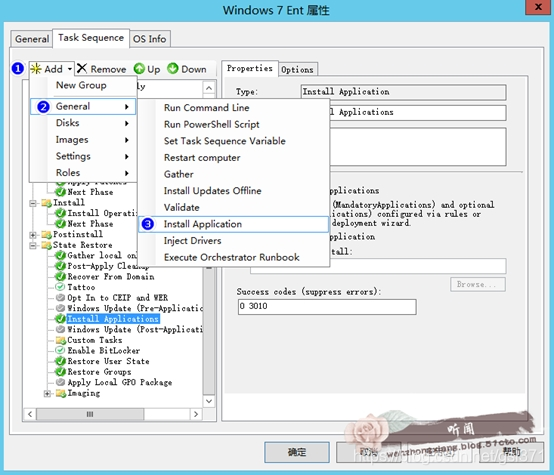
Task: Expand the Postinstall group node
Action: click(x=33, y=235)
